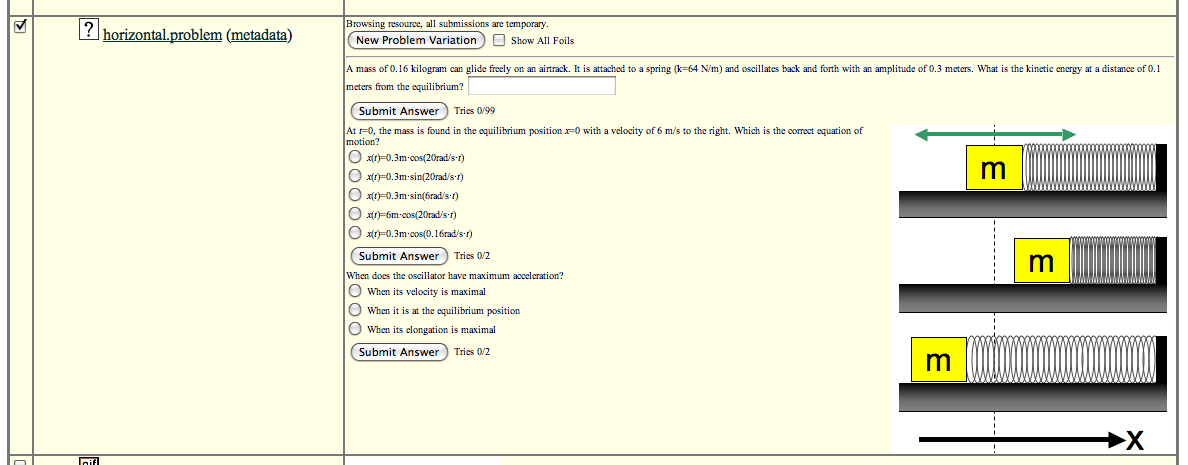This screenshot has height=465, width=1188.
Task: Click the question mark icon beside horizontal.problem
Action: [x=89, y=32]
